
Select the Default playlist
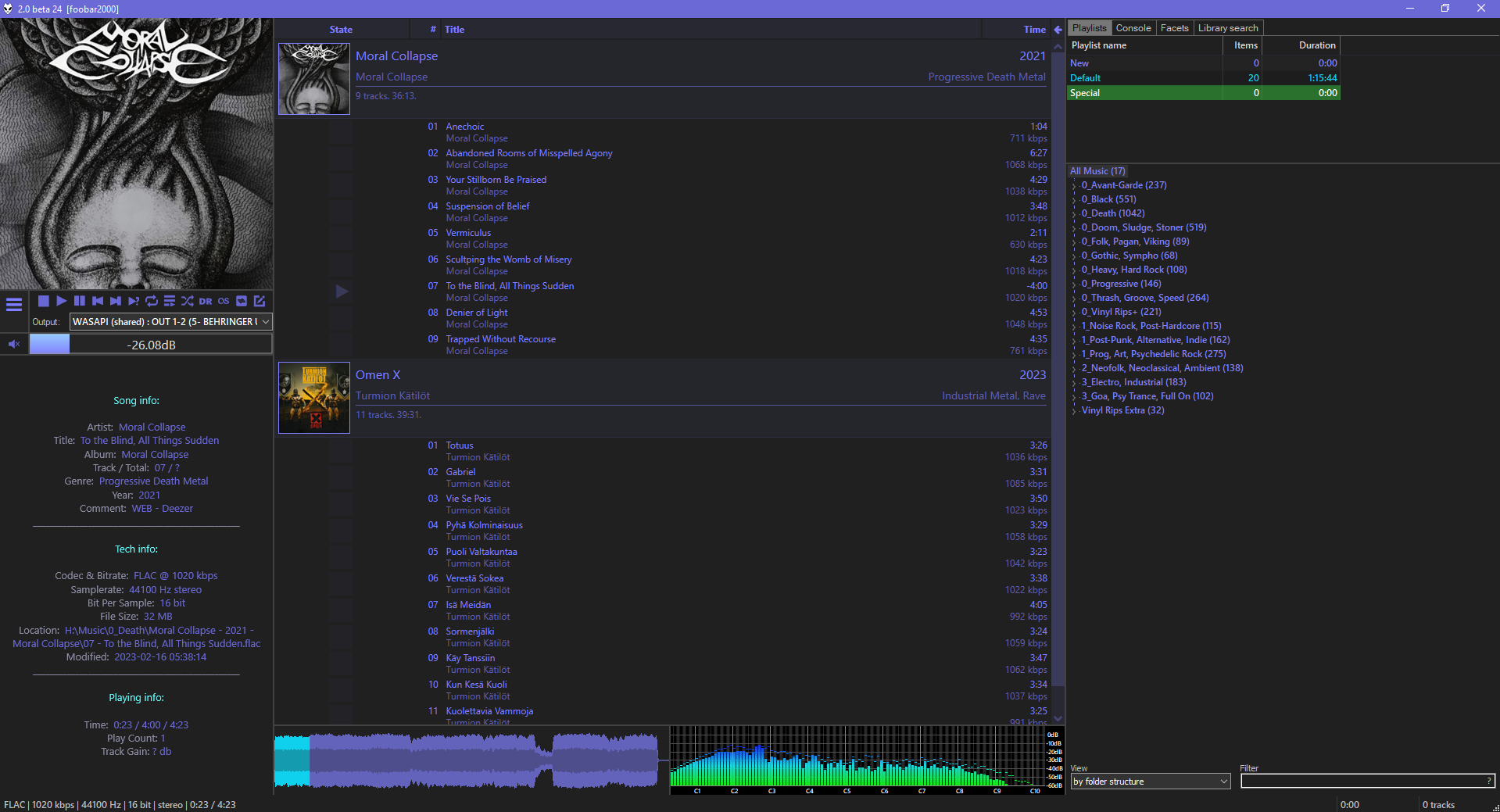pos(1086,78)
